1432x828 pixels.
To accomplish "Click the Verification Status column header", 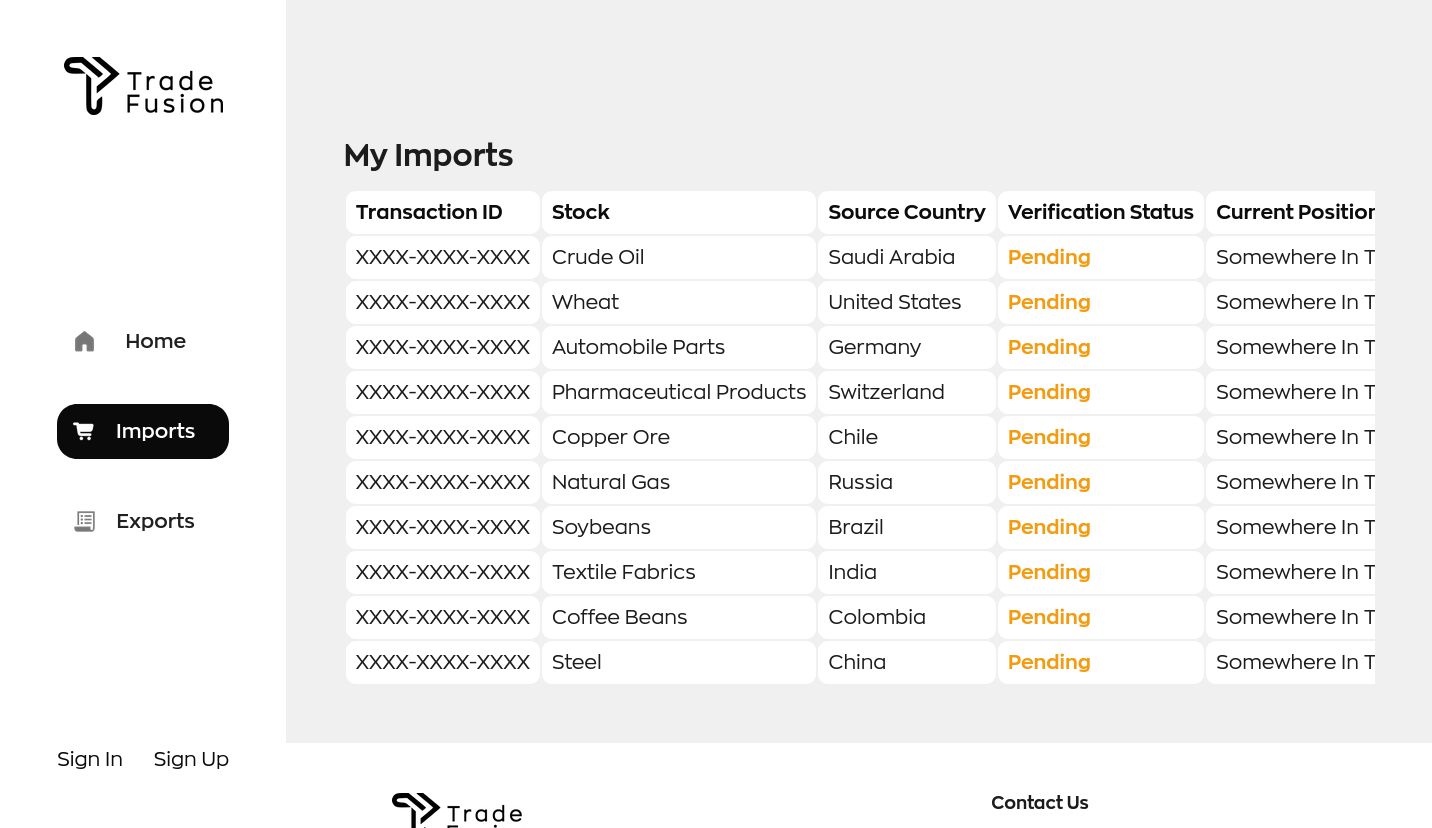I will click(x=1100, y=212).
